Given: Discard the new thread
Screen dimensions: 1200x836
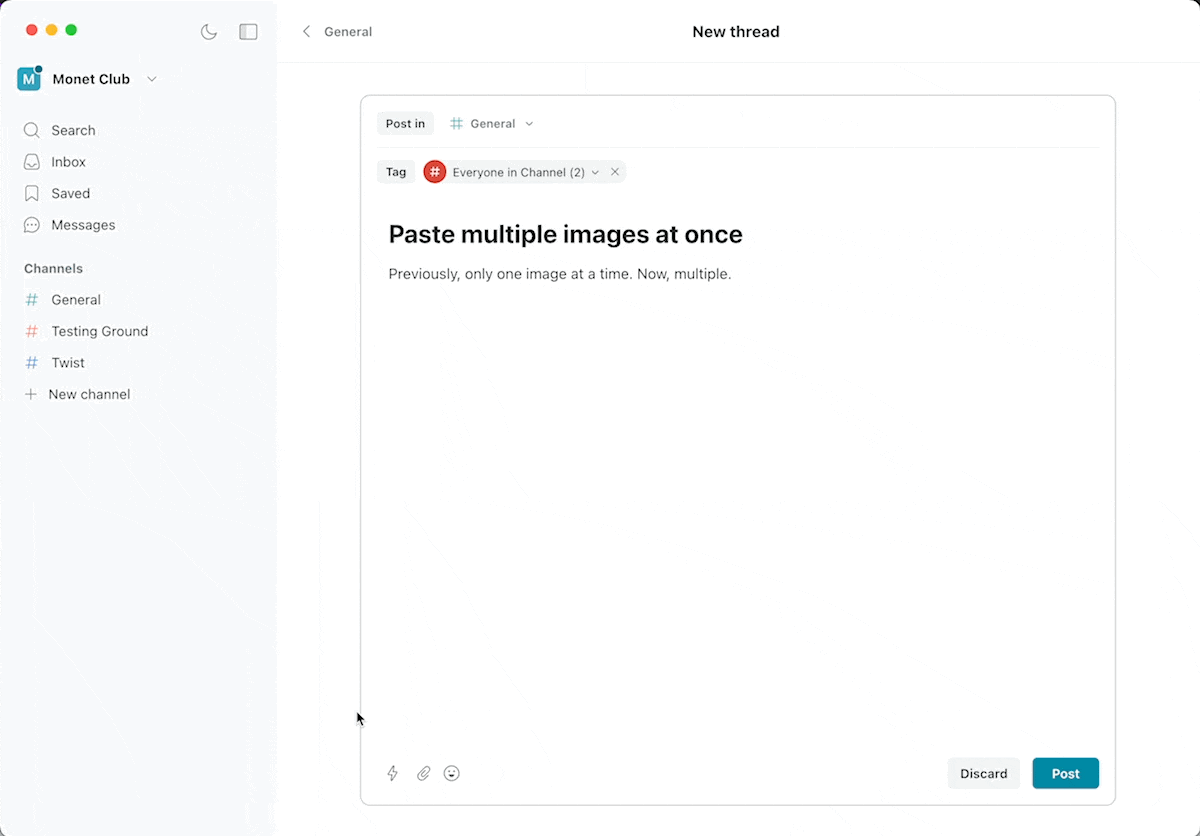Looking at the screenshot, I should (984, 773).
